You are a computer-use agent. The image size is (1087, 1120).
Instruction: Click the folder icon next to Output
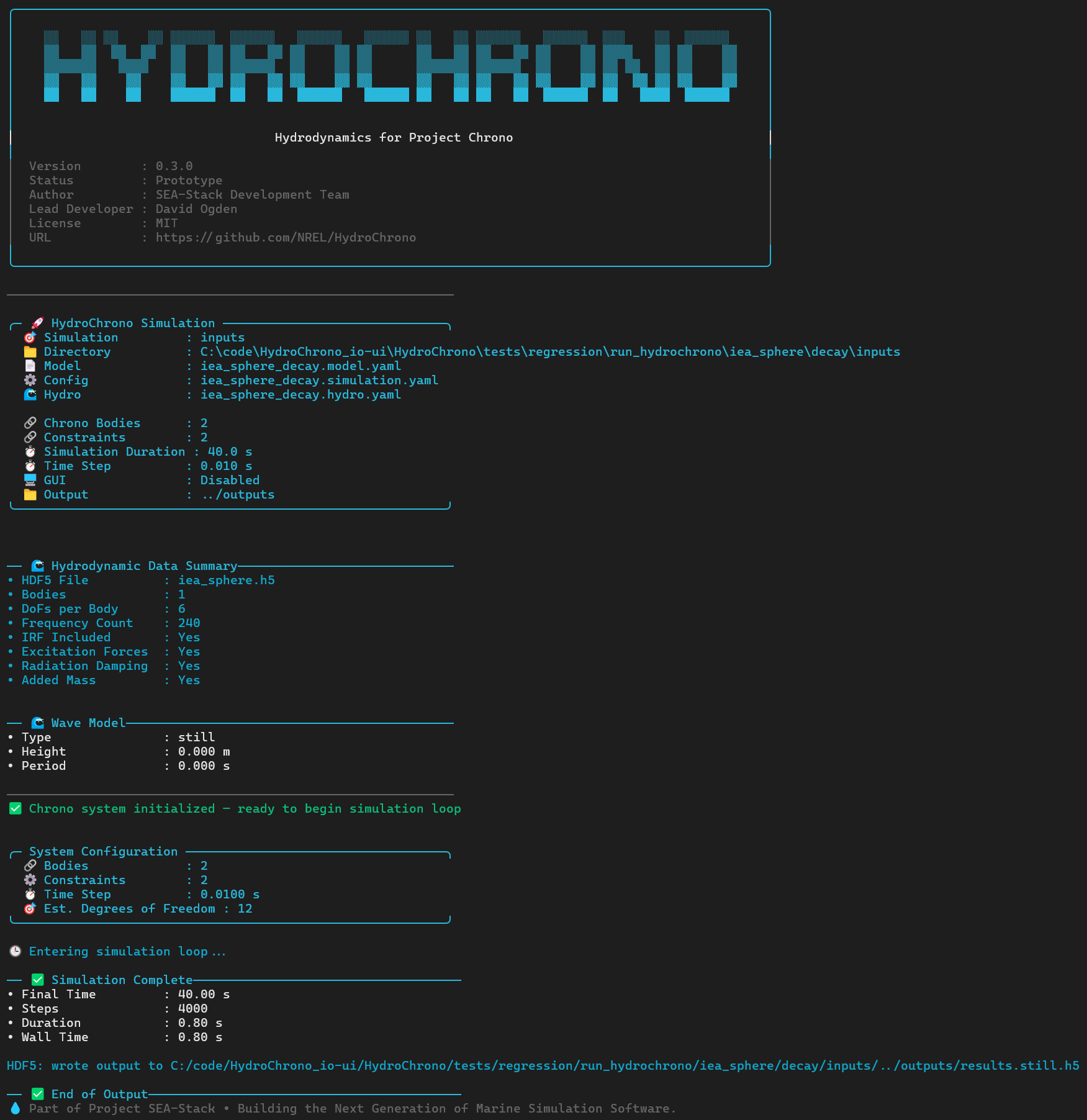tap(30, 495)
